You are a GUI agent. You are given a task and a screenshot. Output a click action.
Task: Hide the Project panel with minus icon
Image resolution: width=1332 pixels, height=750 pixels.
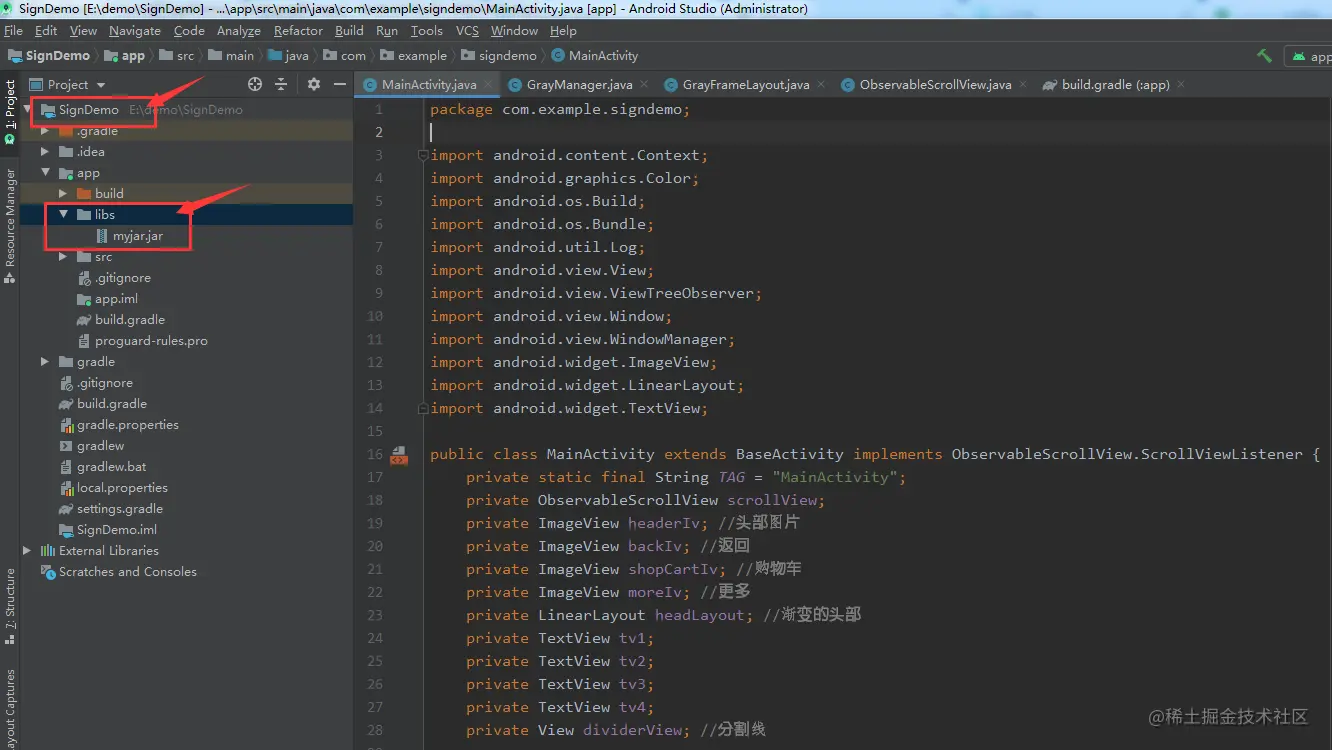[x=339, y=85]
